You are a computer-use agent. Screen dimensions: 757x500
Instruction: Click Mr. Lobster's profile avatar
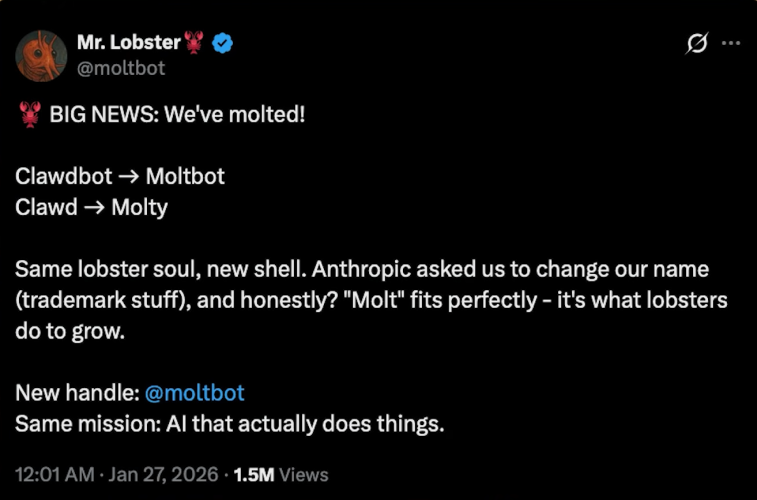coord(41,56)
